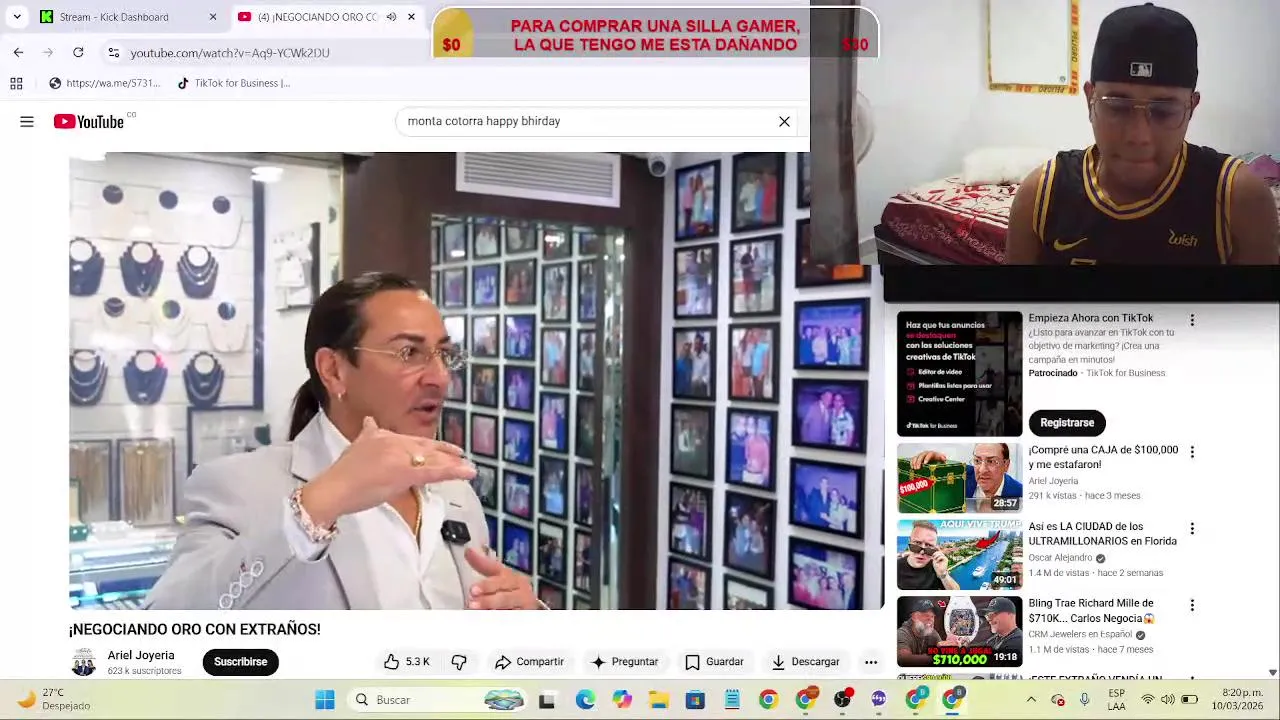The width and height of the screenshot is (1280, 720).
Task: Reload the page with refresh icon
Action: (78, 52)
